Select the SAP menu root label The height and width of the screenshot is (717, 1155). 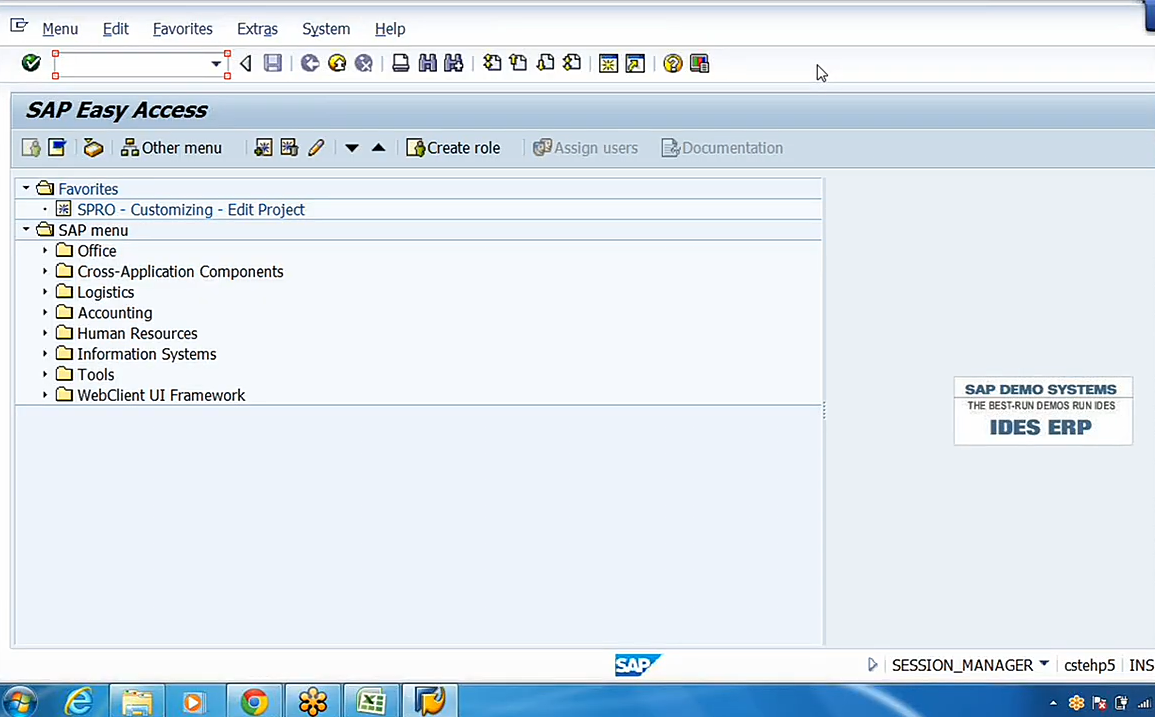point(93,230)
